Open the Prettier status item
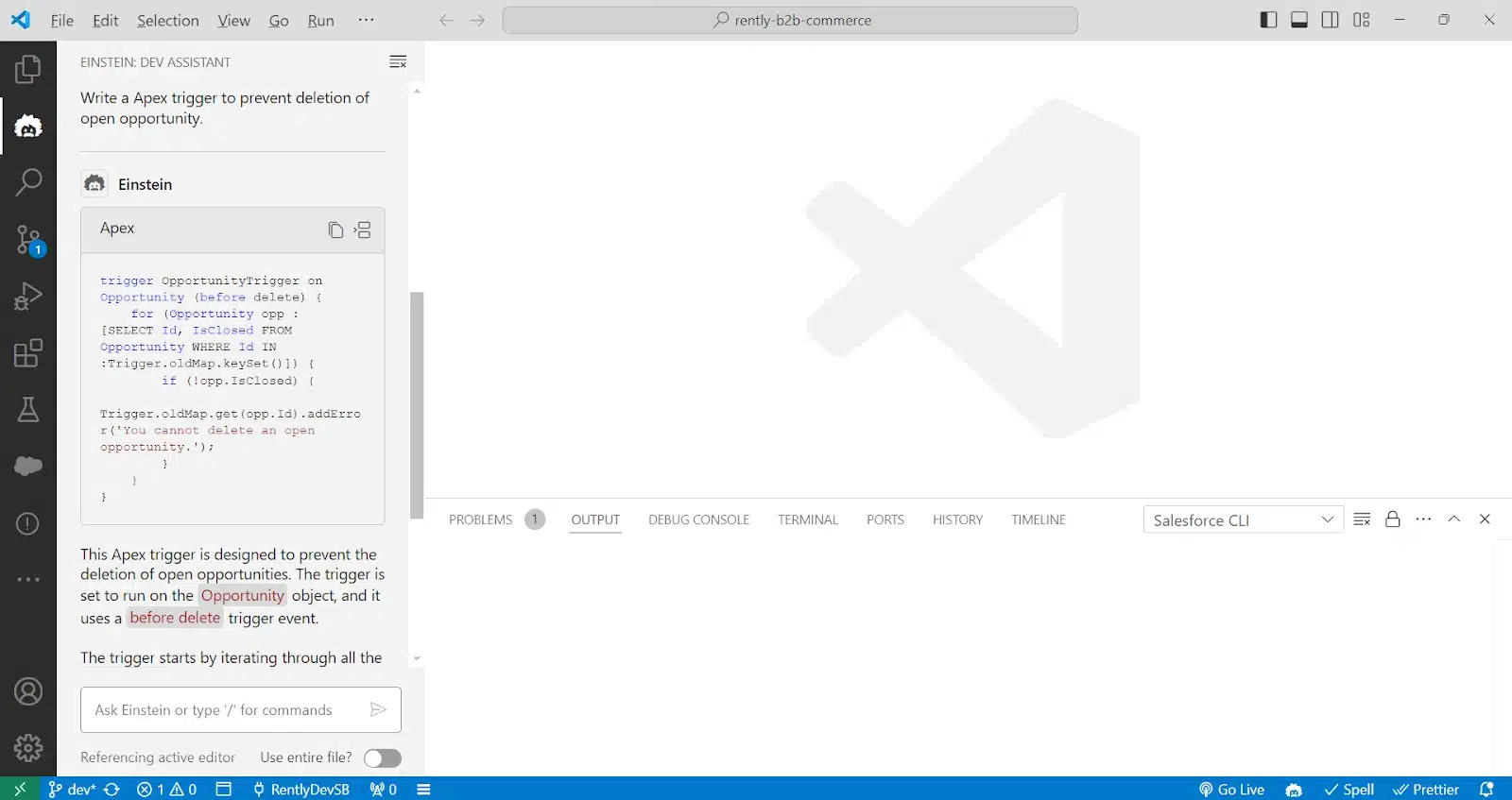The height and width of the screenshot is (800, 1512). tap(1425, 789)
